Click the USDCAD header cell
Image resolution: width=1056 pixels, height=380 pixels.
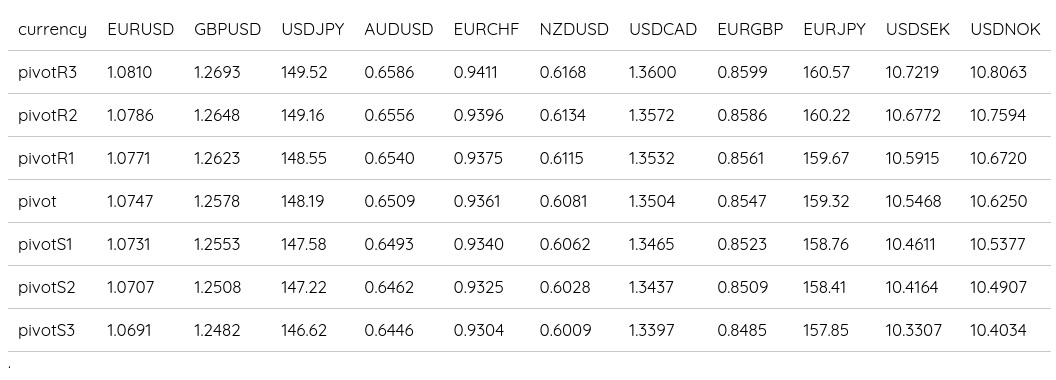(x=663, y=30)
